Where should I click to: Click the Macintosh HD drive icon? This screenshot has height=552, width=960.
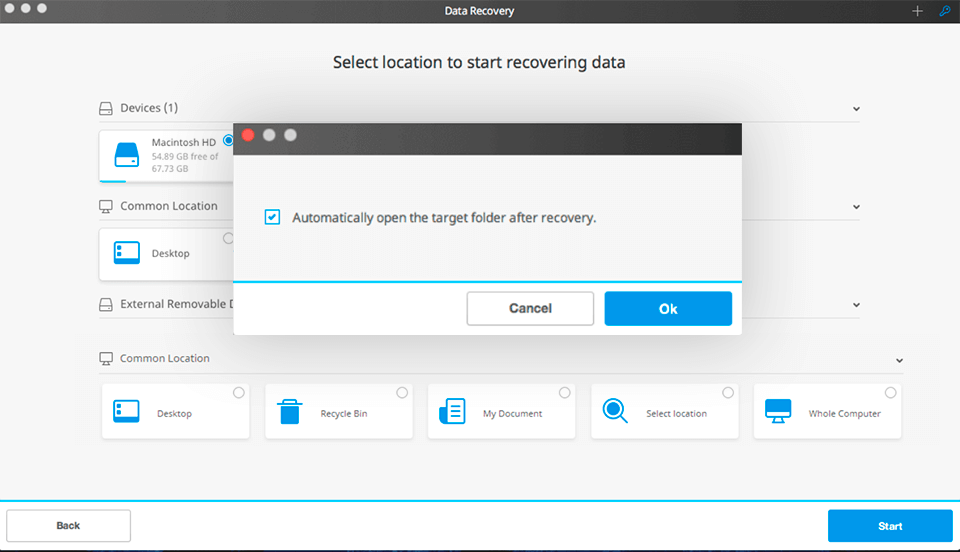pos(127,154)
